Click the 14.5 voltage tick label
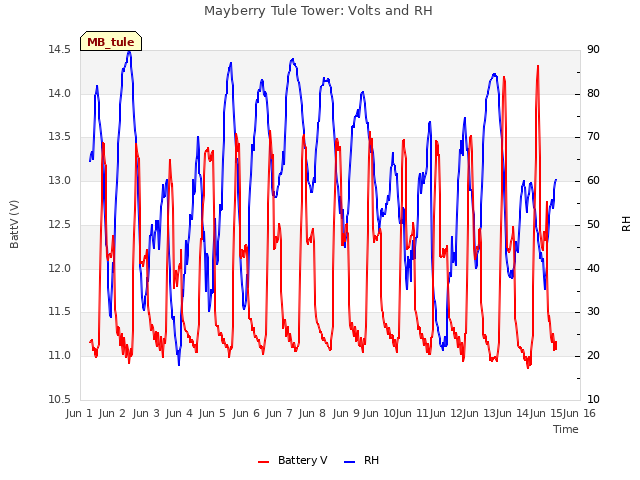The height and width of the screenshot is (480, 640). [59, 50]
